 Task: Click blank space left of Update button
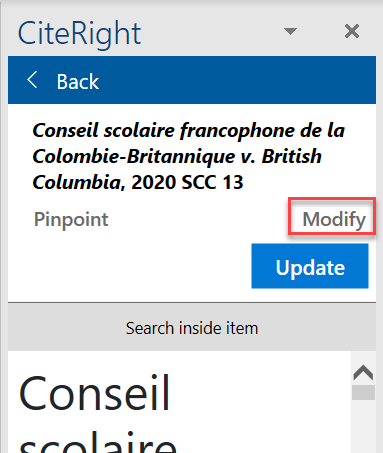click(x=130, y=266)
